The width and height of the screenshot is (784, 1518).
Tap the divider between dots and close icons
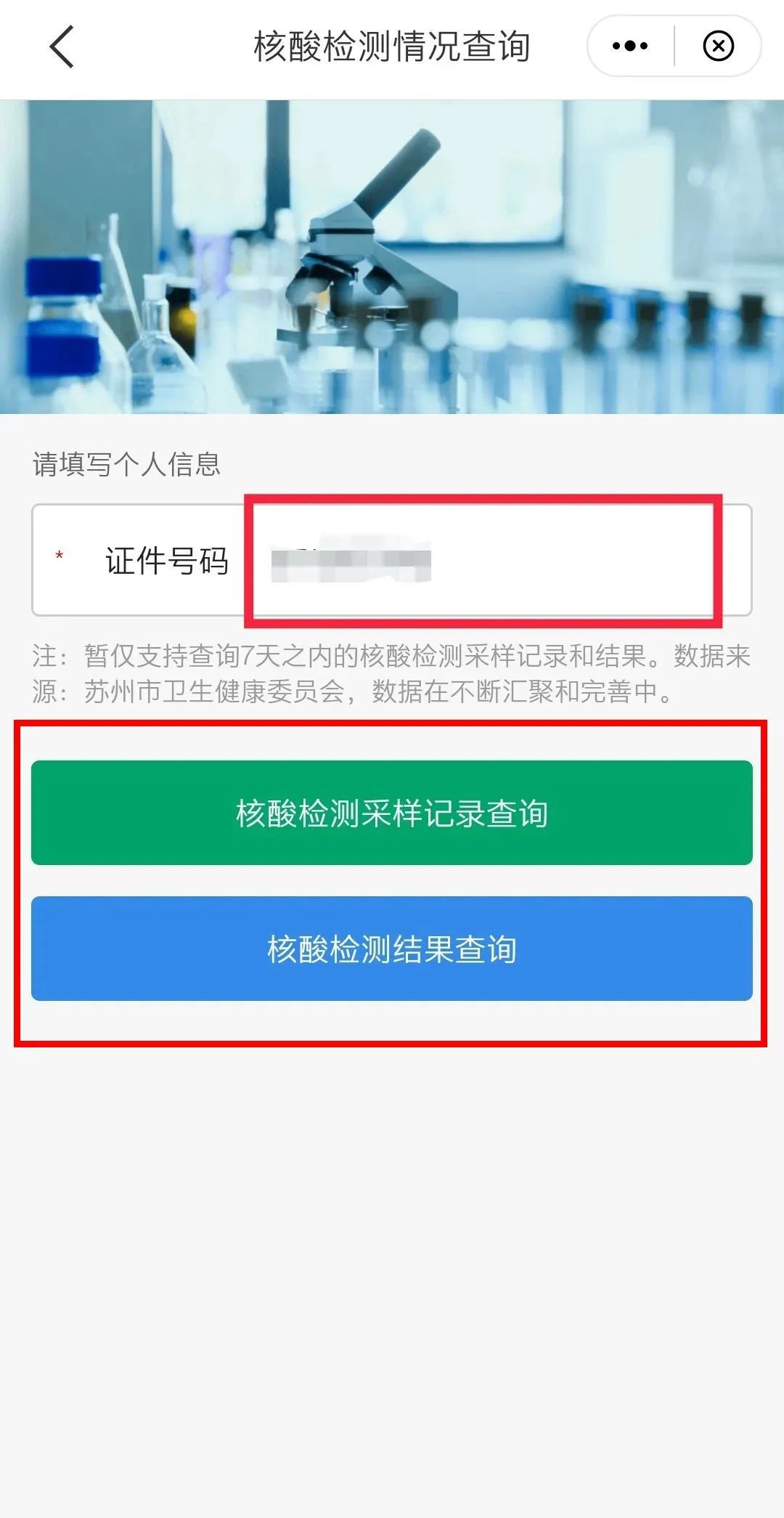674,46
